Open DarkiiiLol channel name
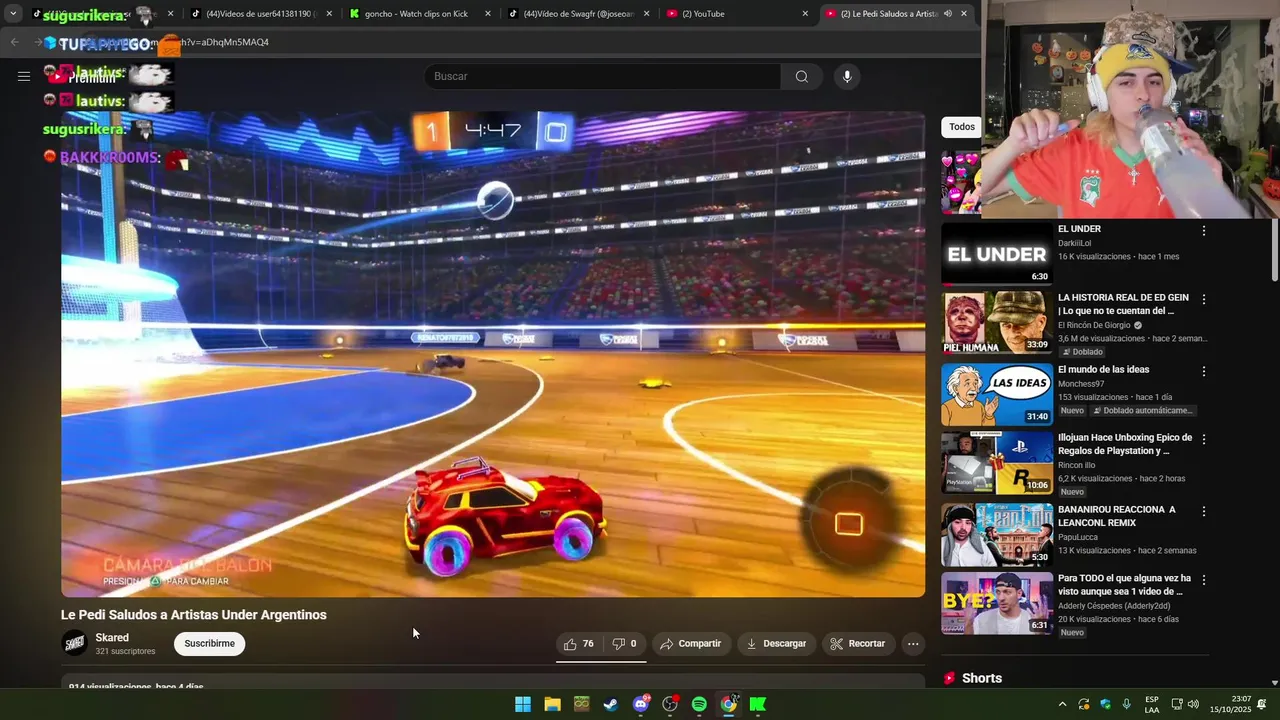 [x=1075, y=243]
